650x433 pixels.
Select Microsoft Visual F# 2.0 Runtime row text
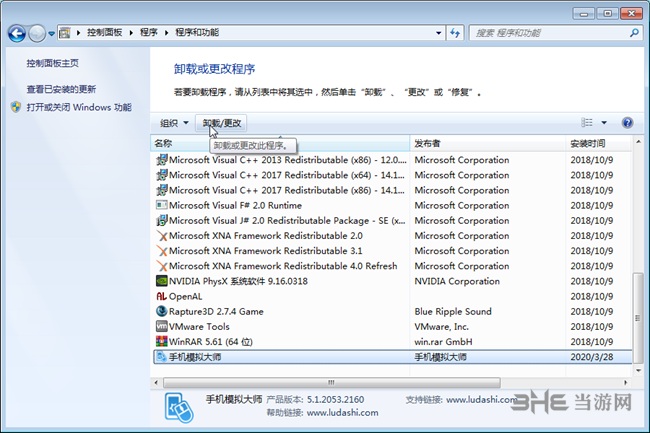pos(235,206)
